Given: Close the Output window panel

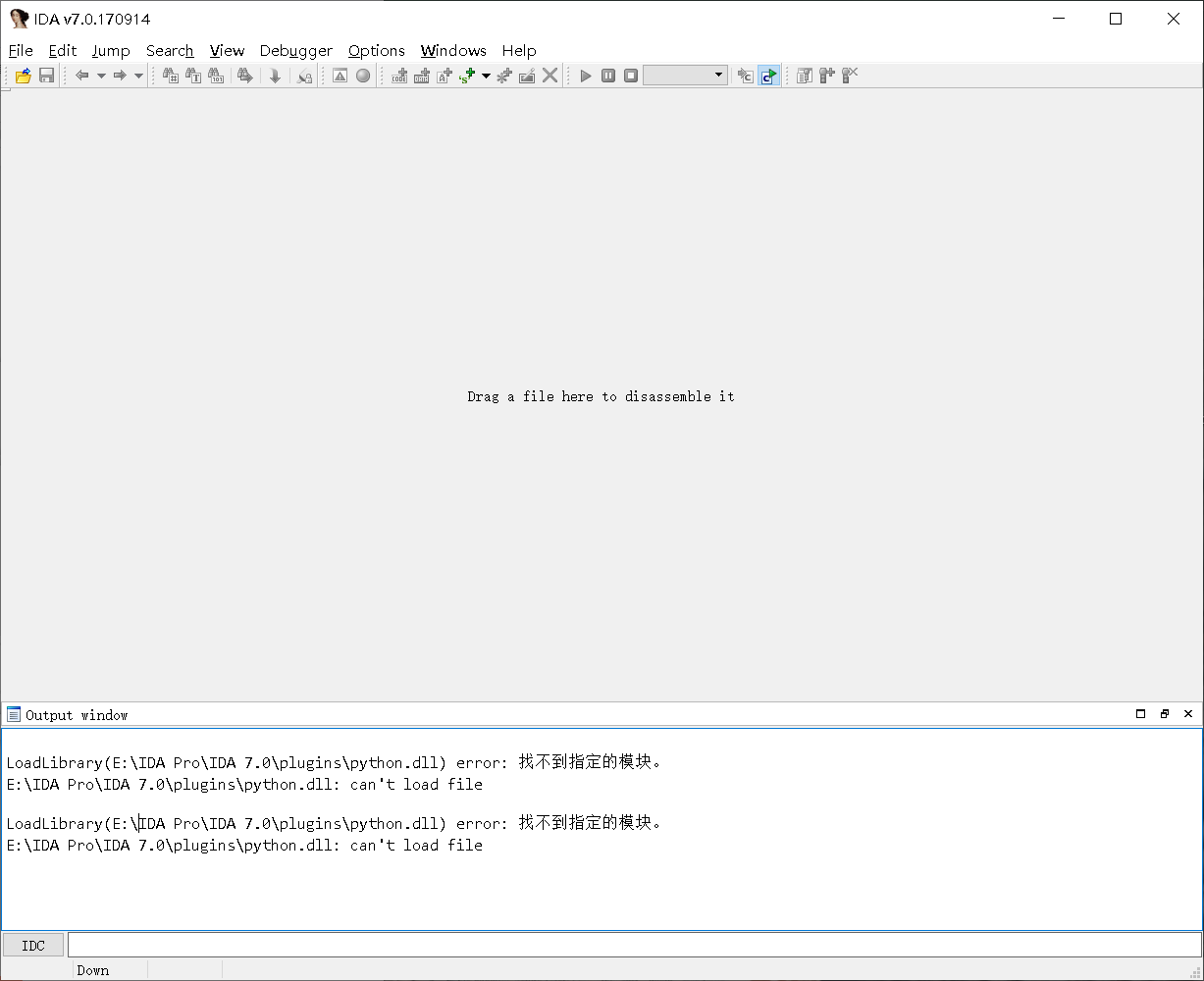Looking at the screenshot, I should (x=1188, y=714).
